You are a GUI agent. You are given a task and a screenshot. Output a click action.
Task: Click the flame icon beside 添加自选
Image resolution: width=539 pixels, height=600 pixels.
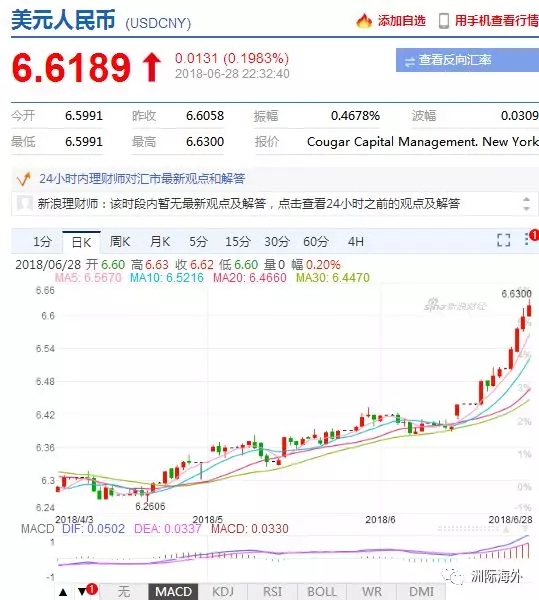click(x=364, y=21)
